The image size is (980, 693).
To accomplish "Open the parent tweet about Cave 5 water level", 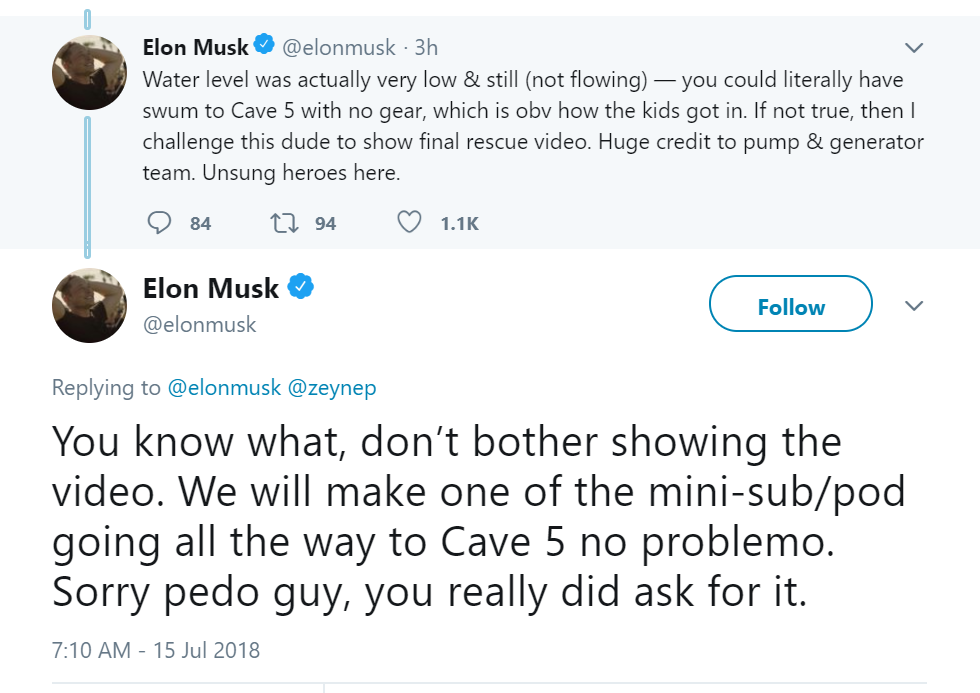I will click(x=532, y=126).
